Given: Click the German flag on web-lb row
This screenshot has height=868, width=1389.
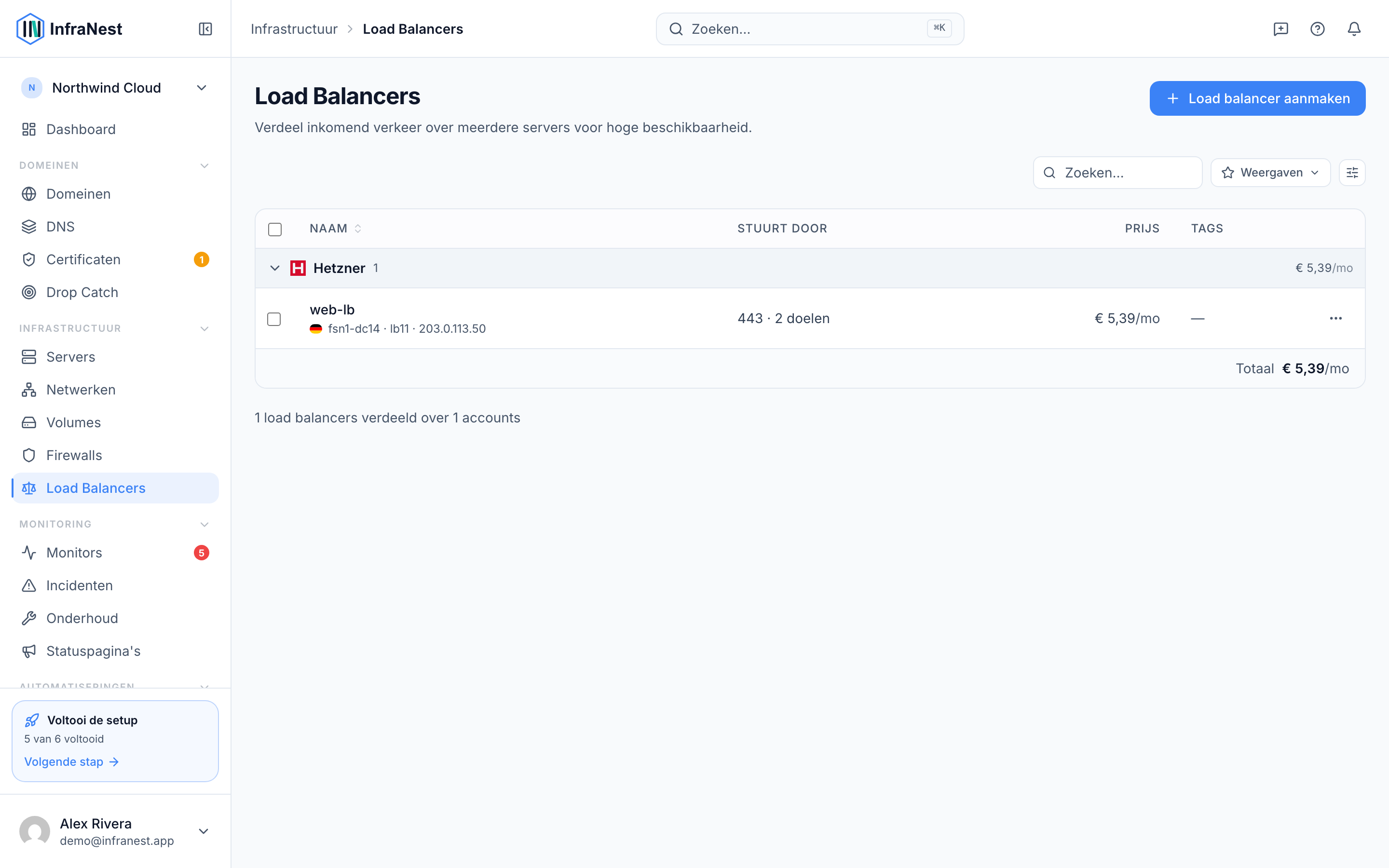Looking at the screenshot, I should (316, 329).
